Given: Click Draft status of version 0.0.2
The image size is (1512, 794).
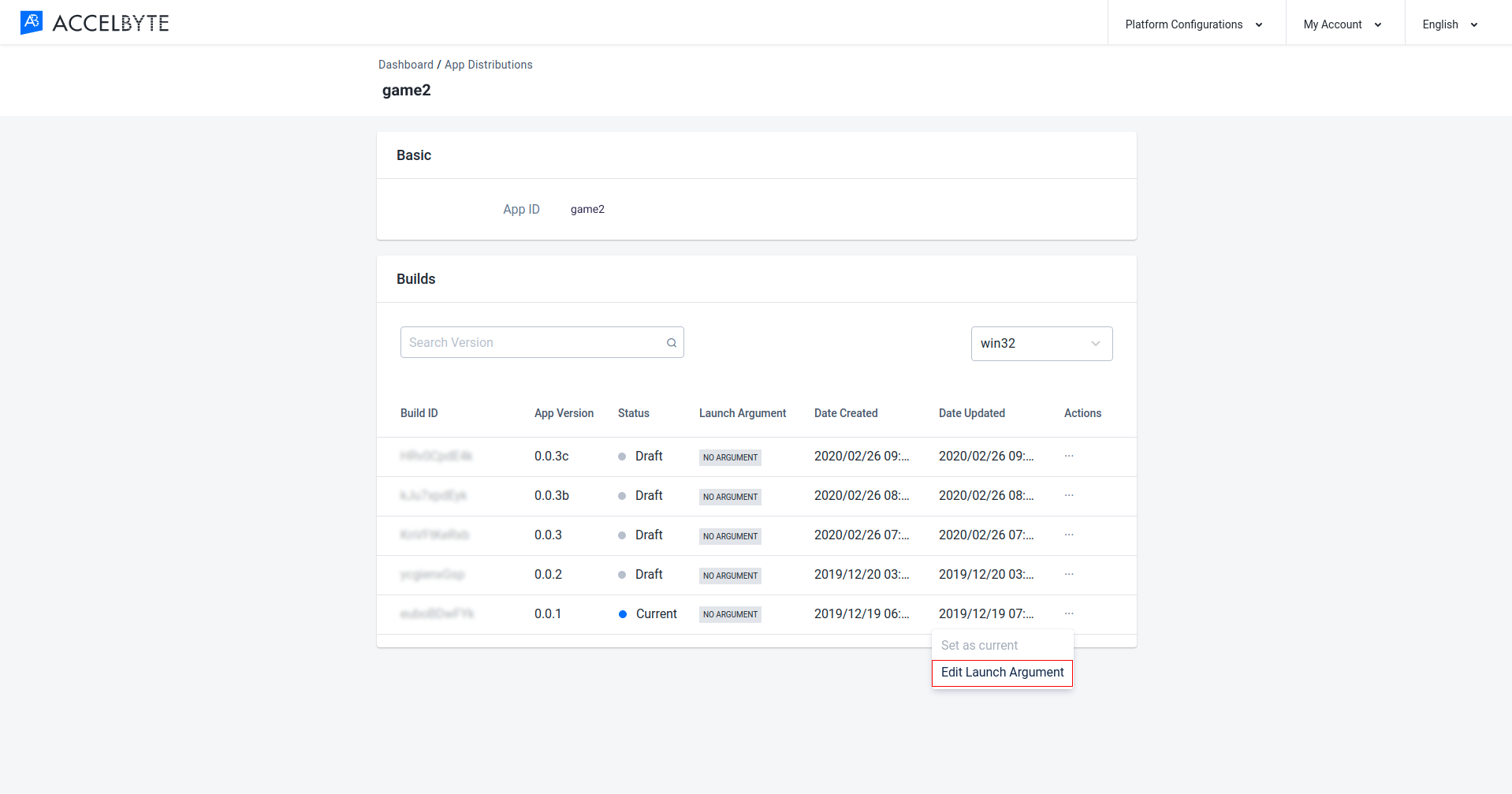Looking at the screenshot, I should [x=640, y=574].
